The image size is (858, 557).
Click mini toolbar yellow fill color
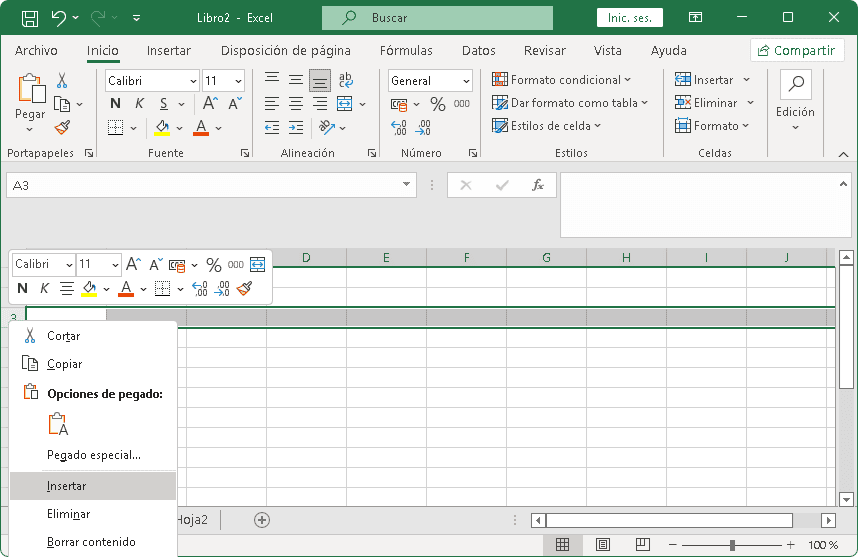pyautogui.click(x=89, y=288)
